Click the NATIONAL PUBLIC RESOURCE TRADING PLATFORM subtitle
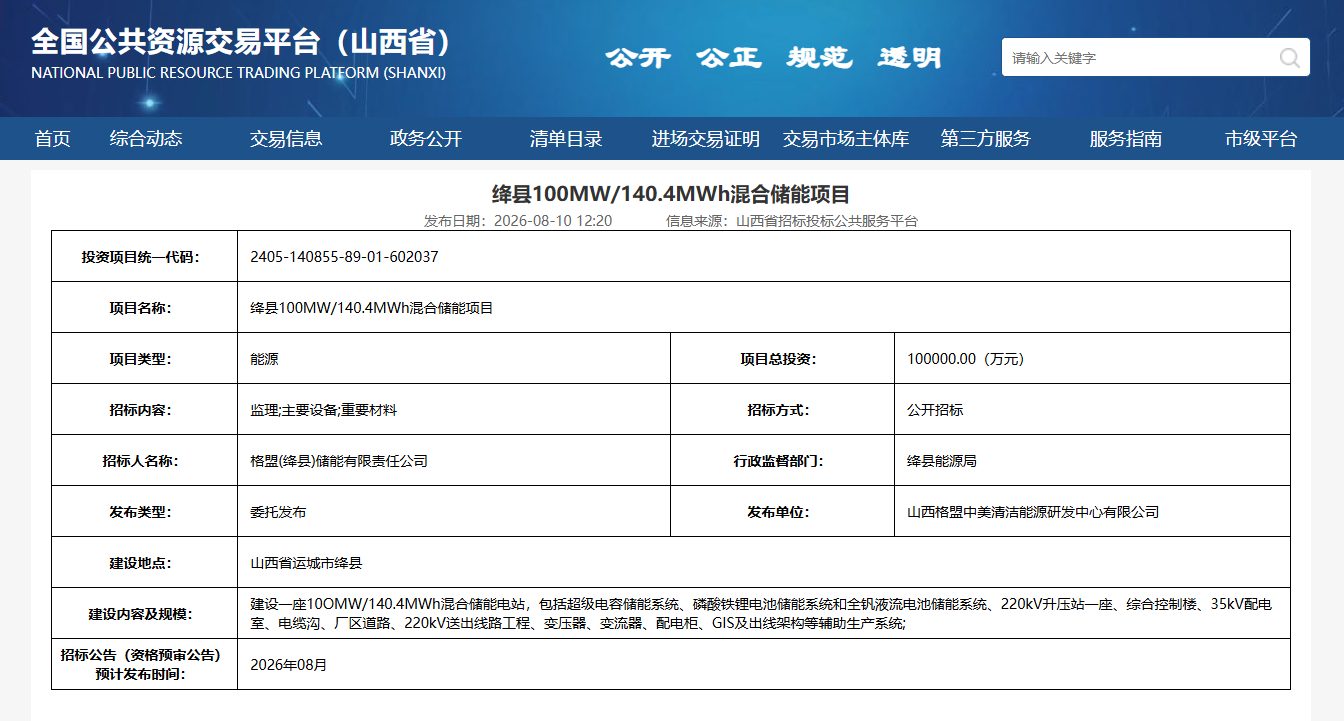Viewport: 1344px width, 721px height. click(238, 73)
